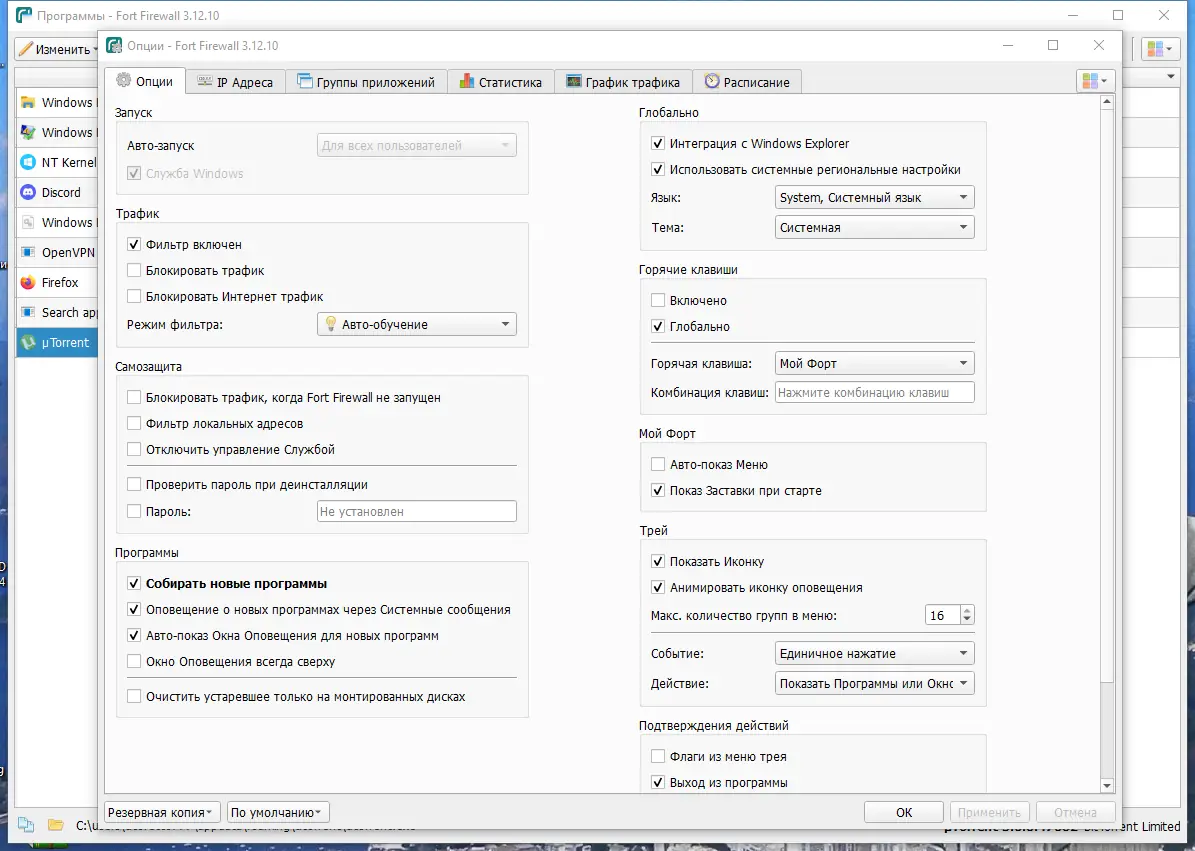Enable Фильтр локальных адресов checkbox

point(134,424)
